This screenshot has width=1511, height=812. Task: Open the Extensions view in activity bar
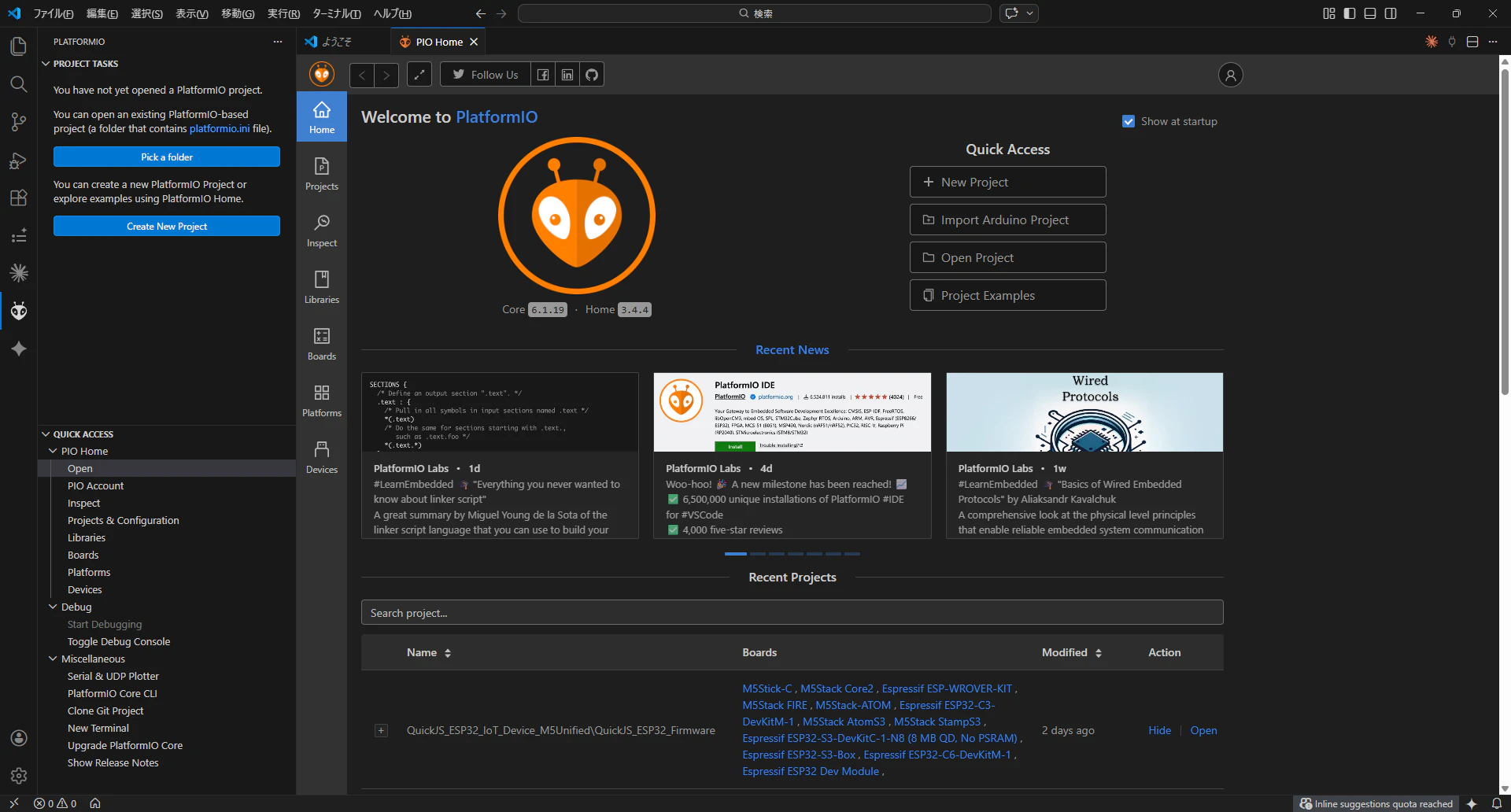click(x=19, y=197)
